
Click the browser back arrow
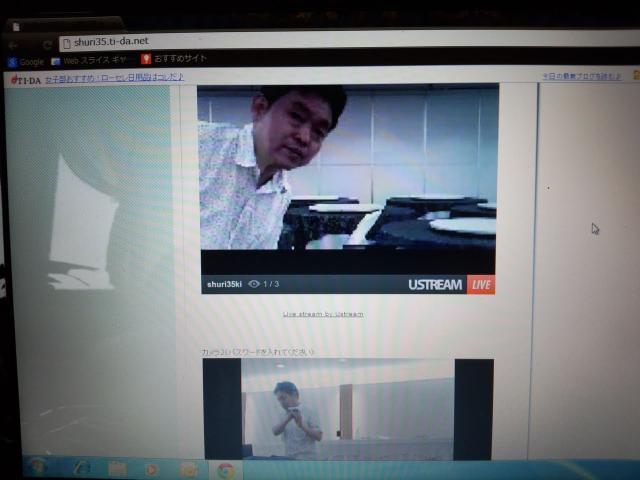pyautogui.click(x=13, y=45)
